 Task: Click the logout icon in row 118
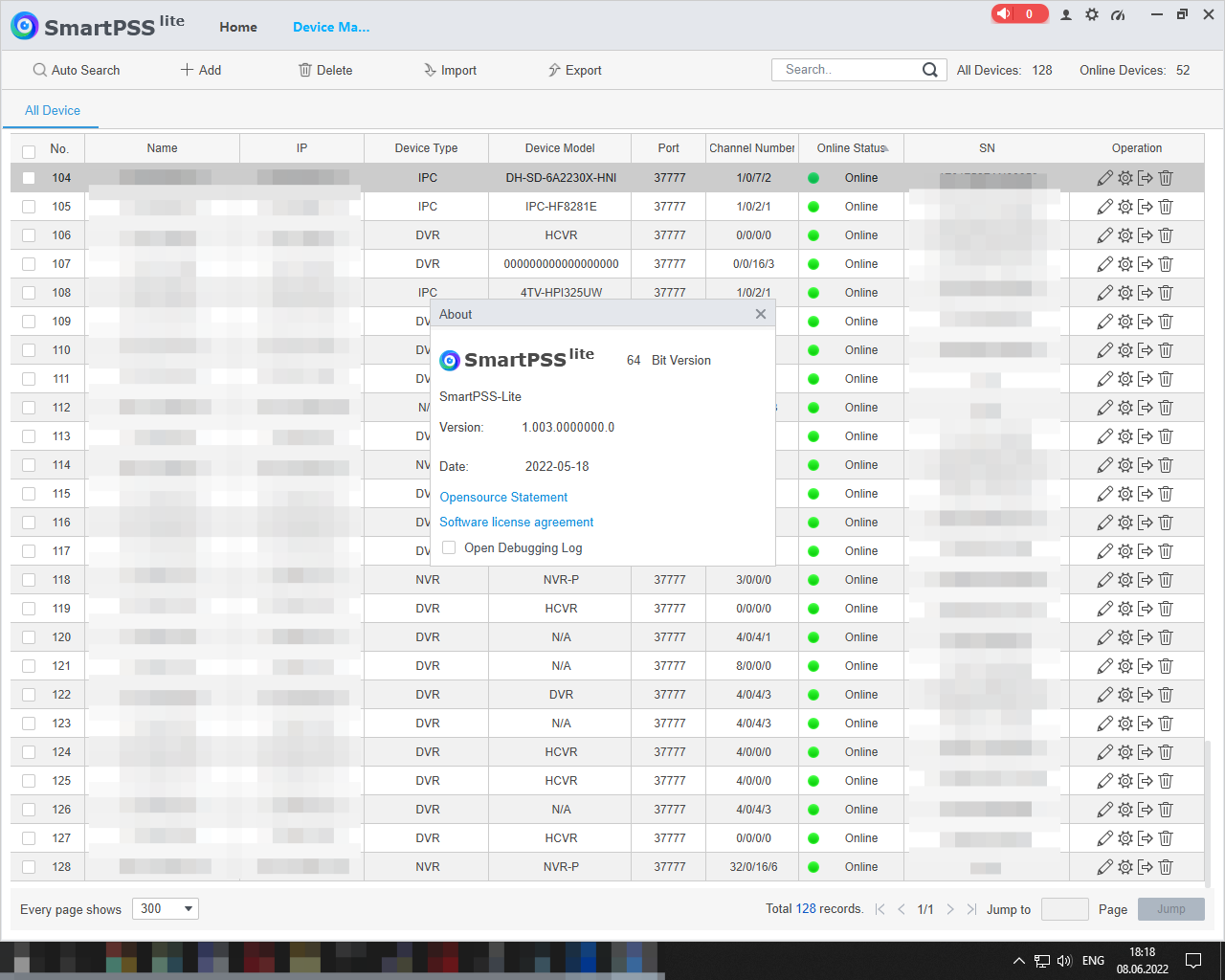pos(1146,580)
